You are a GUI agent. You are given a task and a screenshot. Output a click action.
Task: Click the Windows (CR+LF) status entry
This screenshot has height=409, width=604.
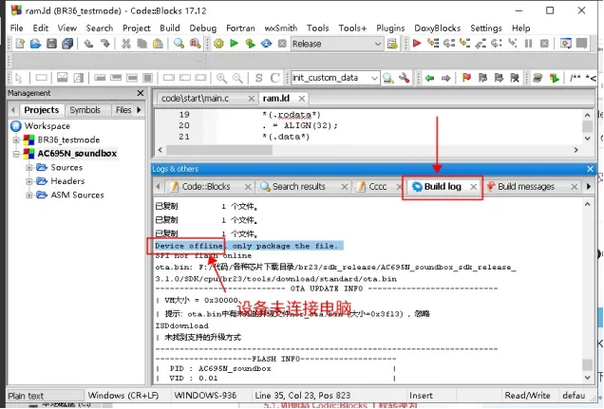tap(123, 396)
